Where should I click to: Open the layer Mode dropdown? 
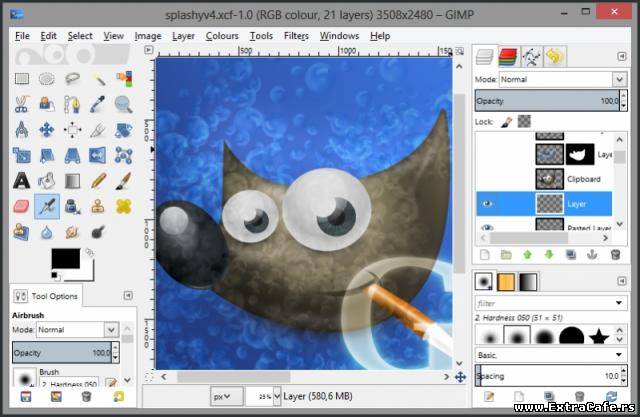click(x=563, y=79)
